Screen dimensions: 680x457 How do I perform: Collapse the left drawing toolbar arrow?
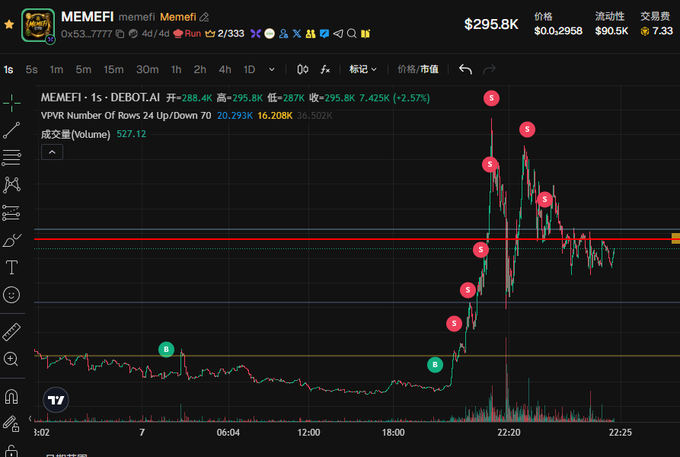click(x=30, y=418)
